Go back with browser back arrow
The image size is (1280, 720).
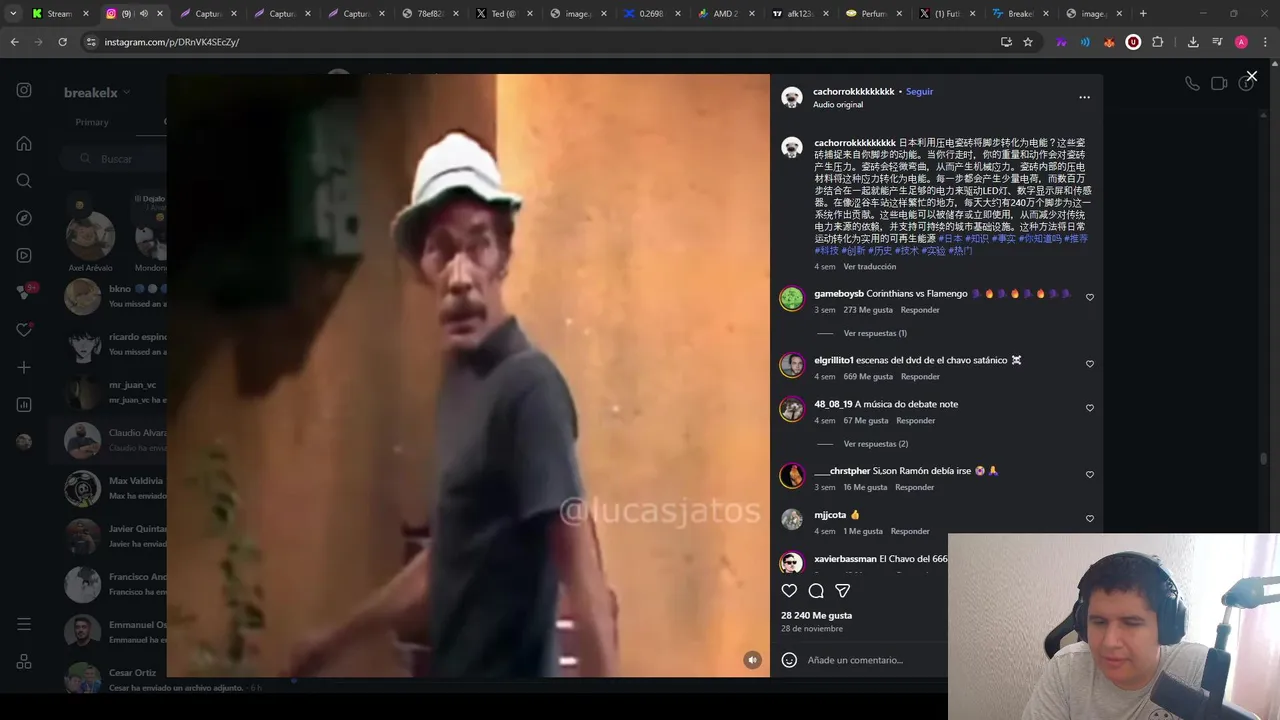click(14, 42)
